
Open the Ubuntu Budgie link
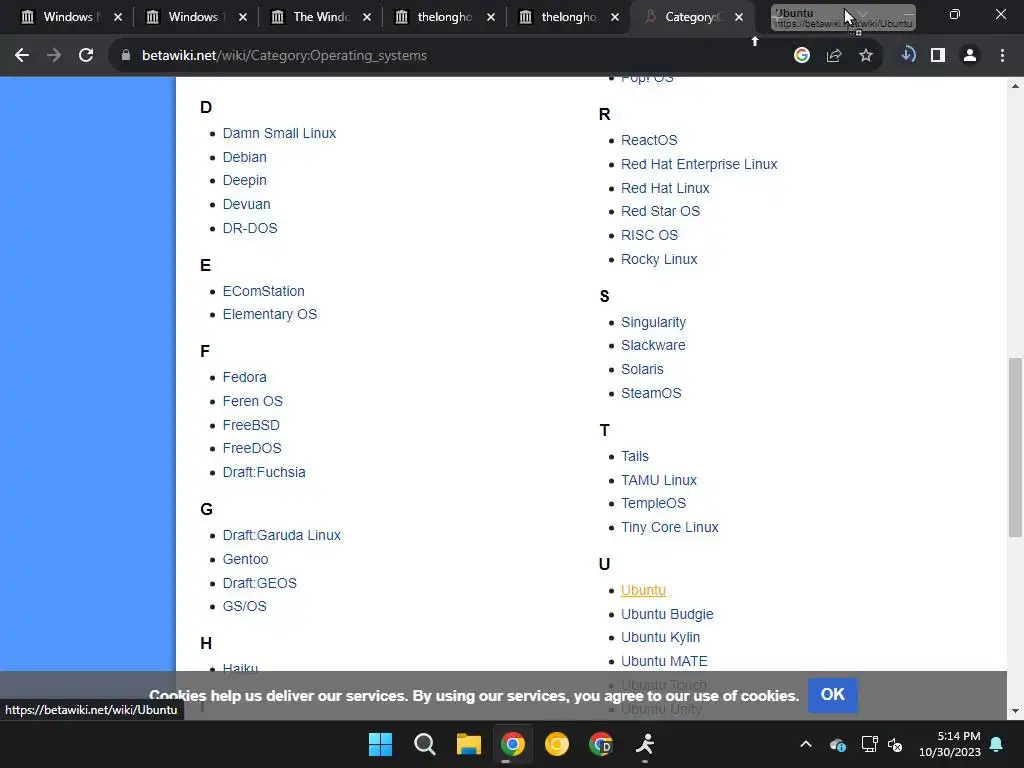pos(667,615)
